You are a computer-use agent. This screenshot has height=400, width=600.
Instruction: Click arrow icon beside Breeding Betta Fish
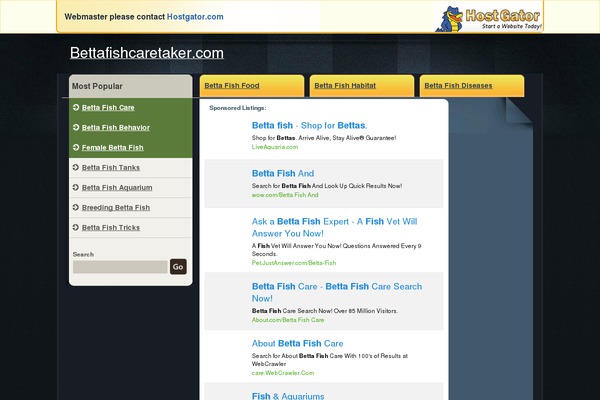pos(76,207)
